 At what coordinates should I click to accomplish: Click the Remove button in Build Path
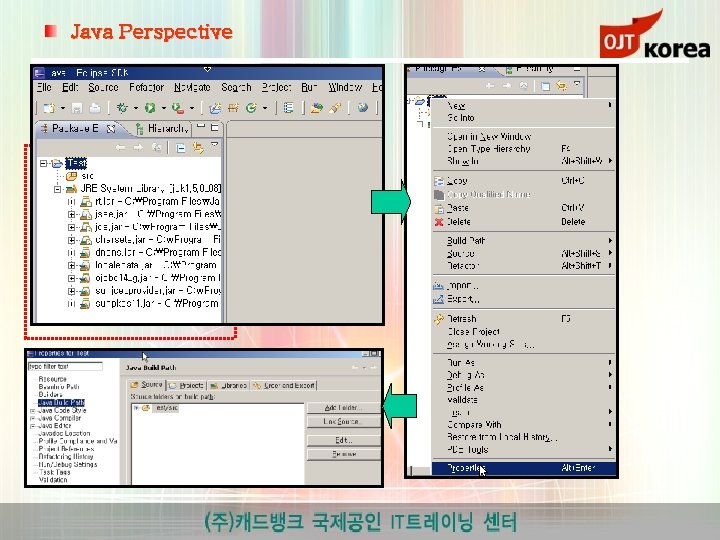pos(343,454)
